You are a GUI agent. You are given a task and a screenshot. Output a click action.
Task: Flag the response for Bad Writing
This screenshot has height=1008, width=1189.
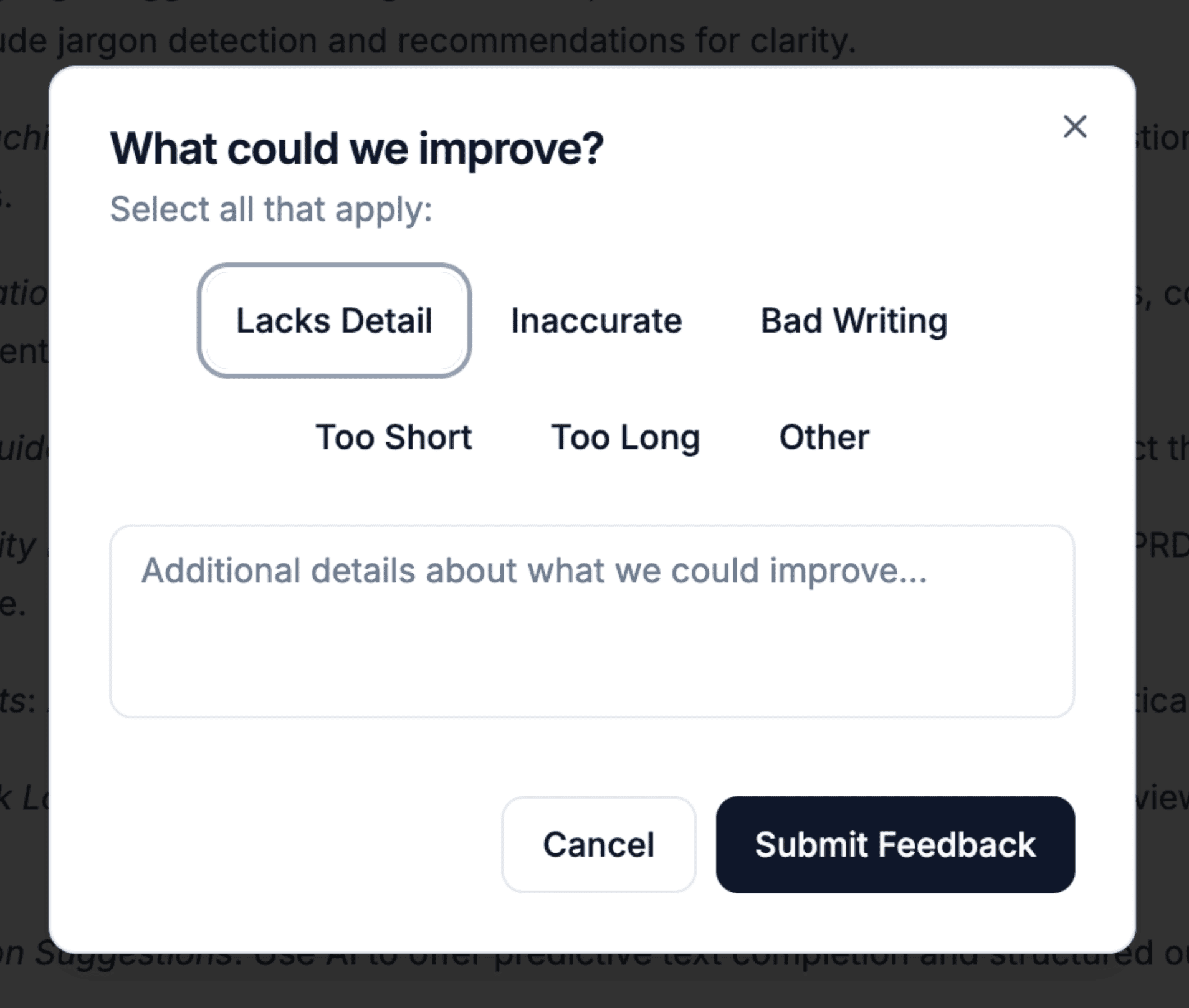click(x=854, y=321)
